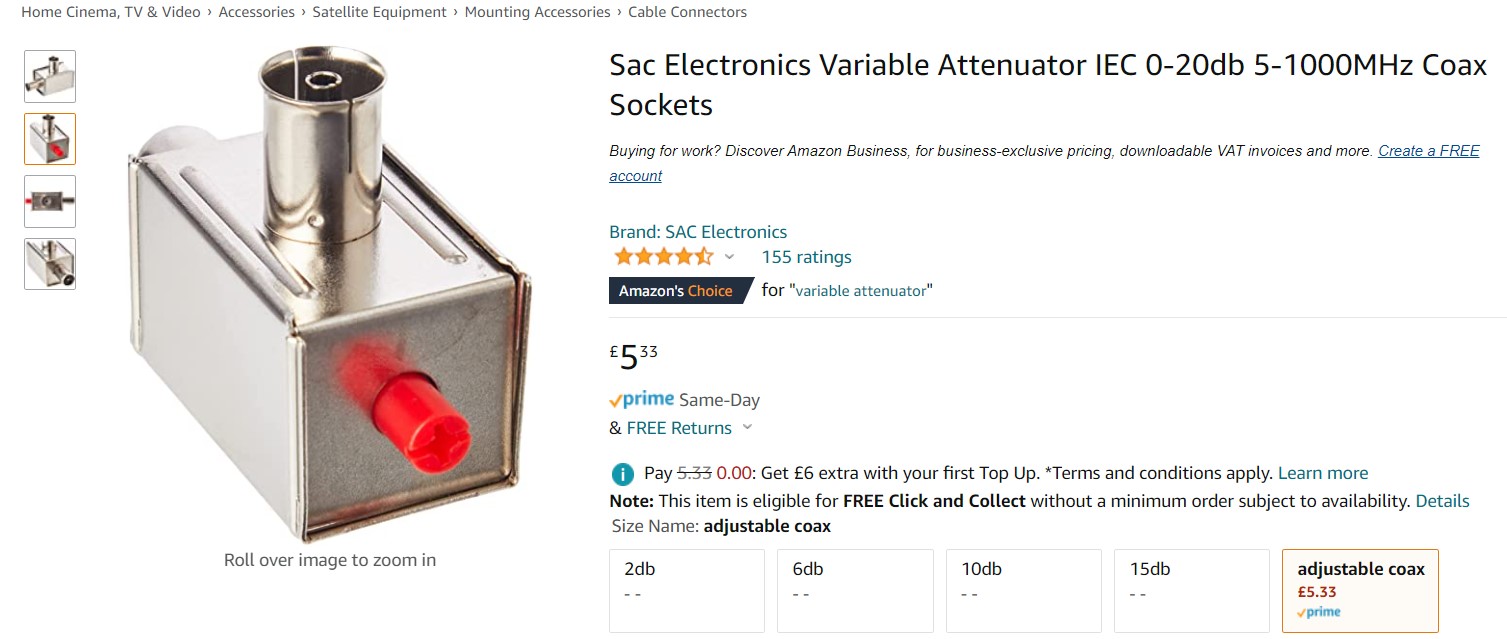Select the 15db size option
Image resolution: width=1507 pixels, height=639 pixels.
click(1191, 590)
